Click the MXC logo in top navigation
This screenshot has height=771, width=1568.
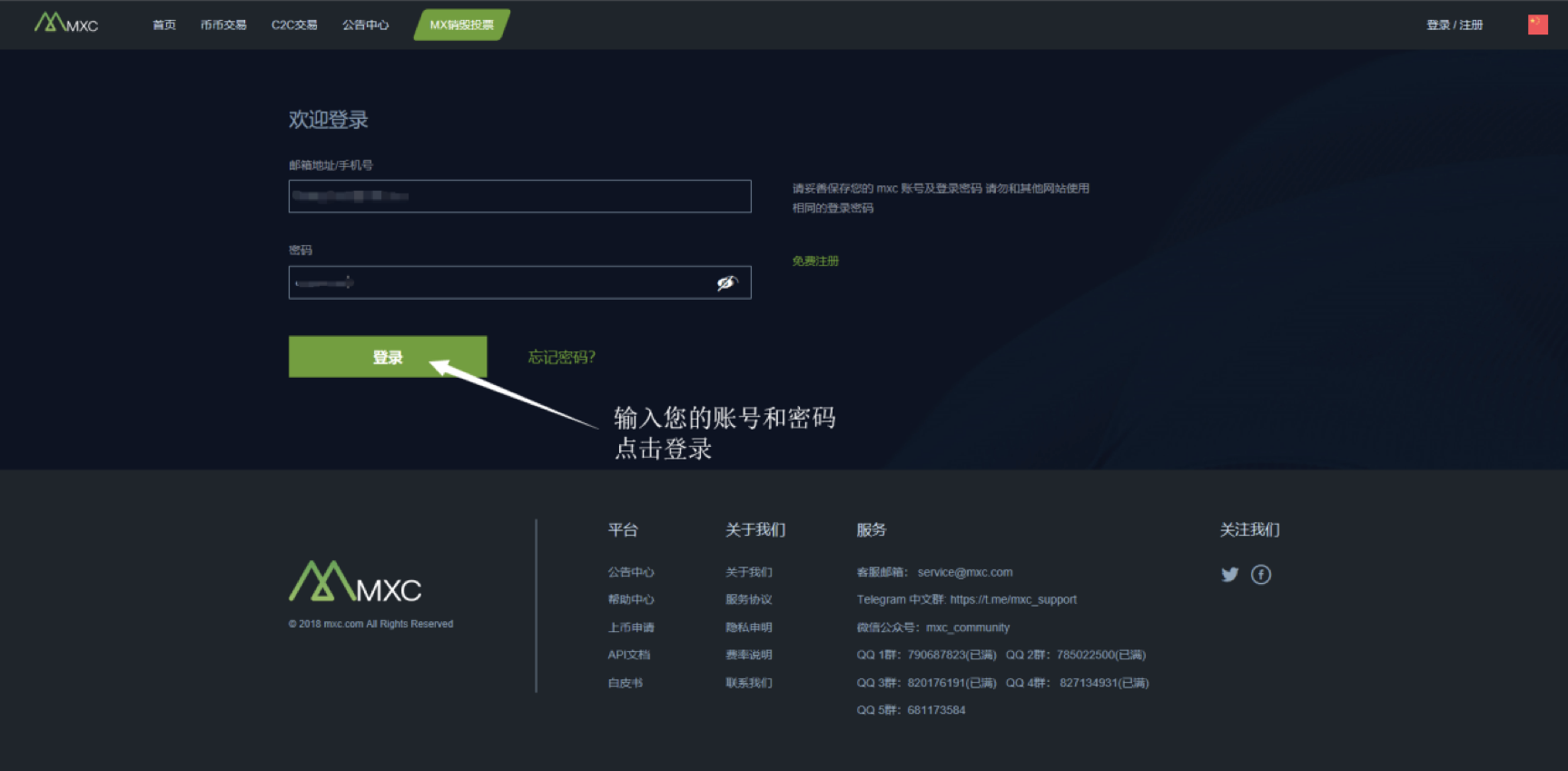click(66, 23)
